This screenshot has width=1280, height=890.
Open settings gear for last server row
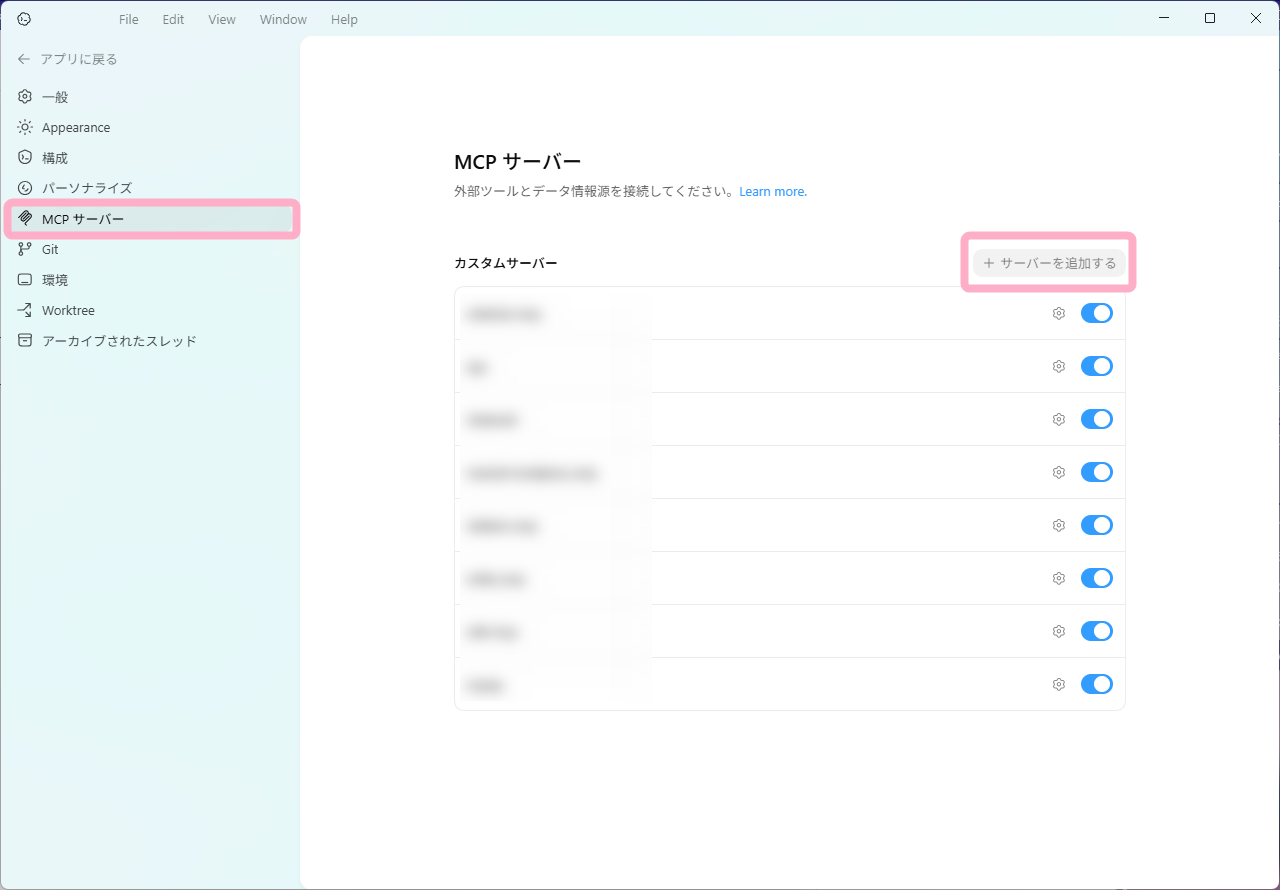pos(1058,684)
